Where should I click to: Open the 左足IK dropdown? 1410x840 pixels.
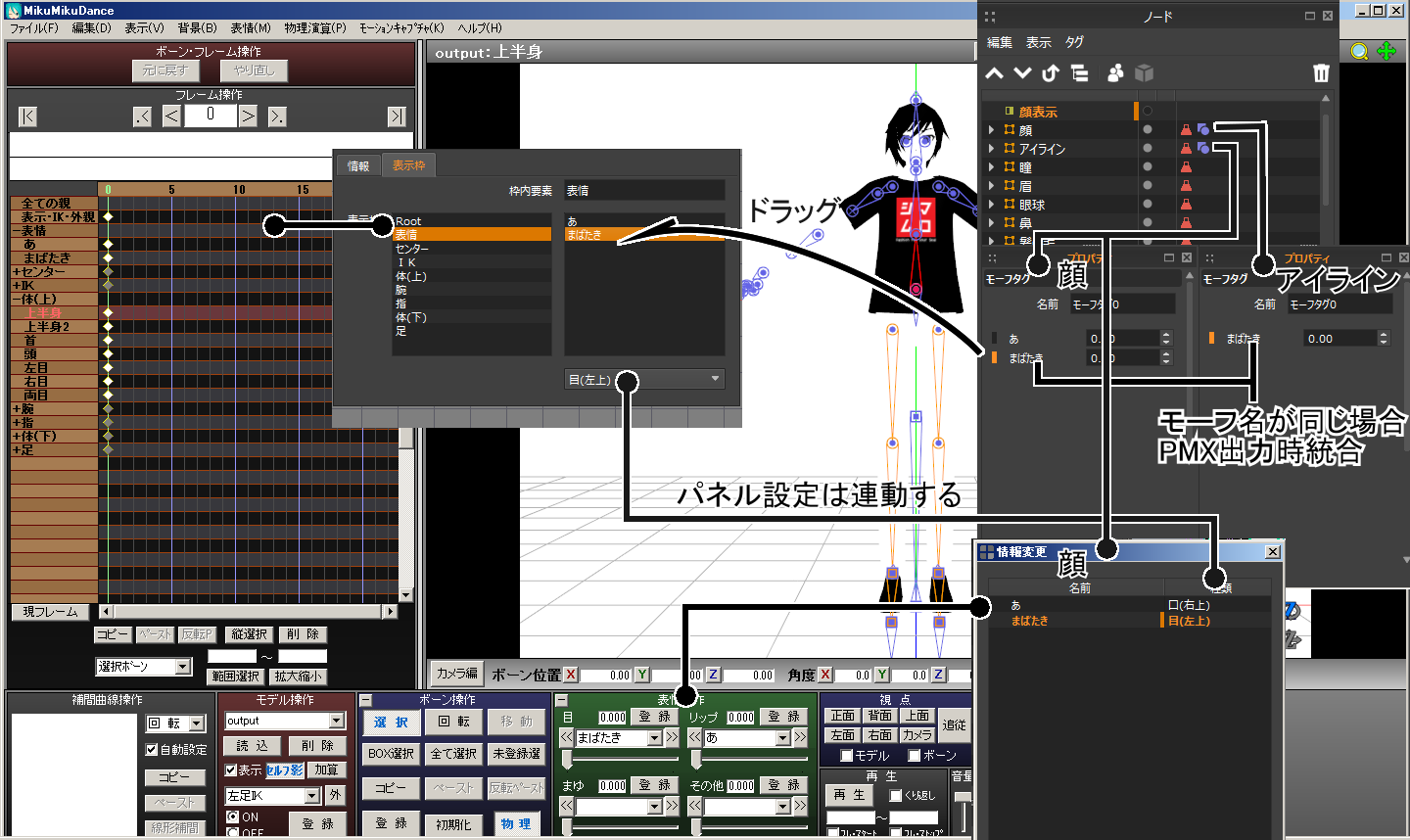[x=272, y=796]
